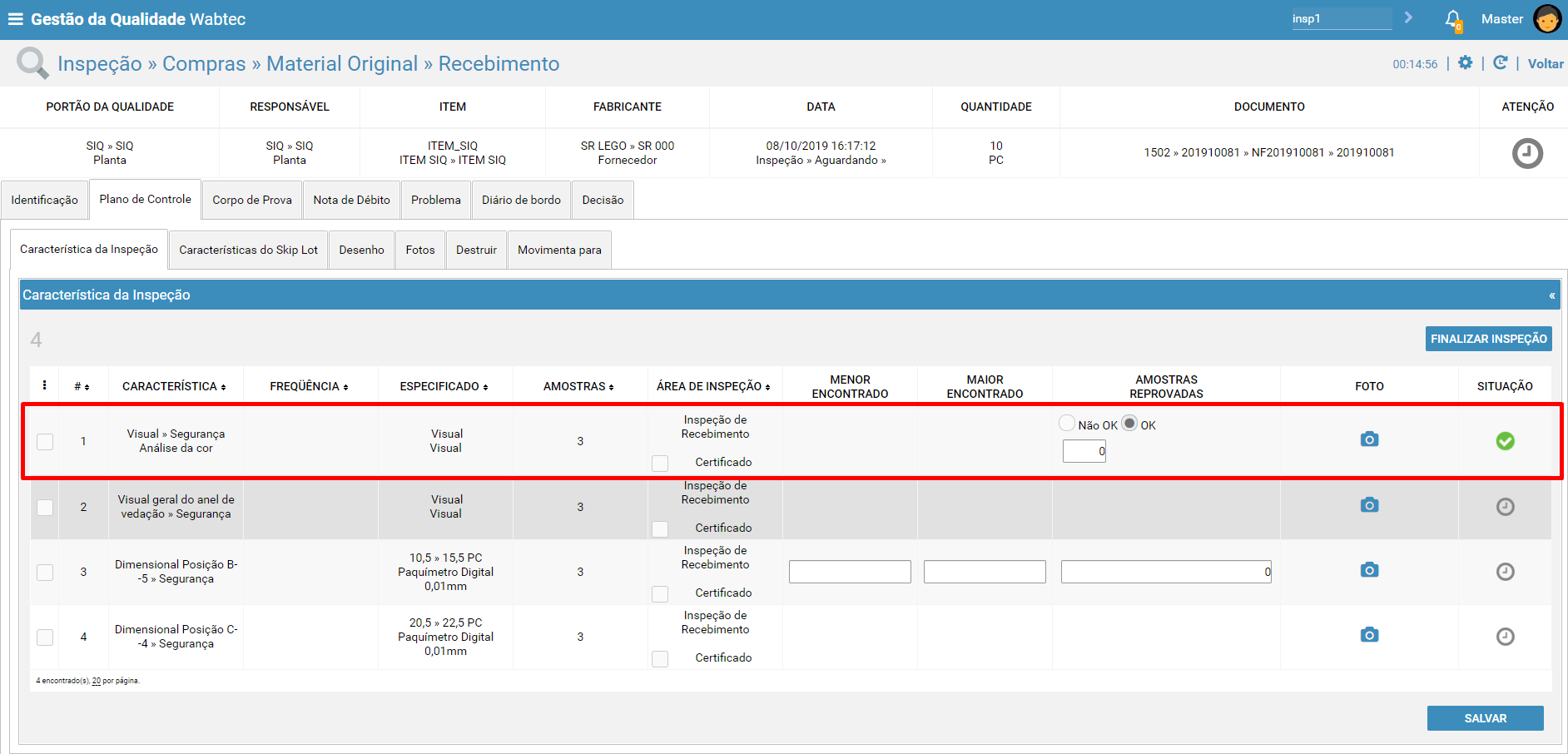Open the Diário de bordo tab
The height and width of the screenshot is (754, 1568).
pyautogui.click(x=521, y=200)
